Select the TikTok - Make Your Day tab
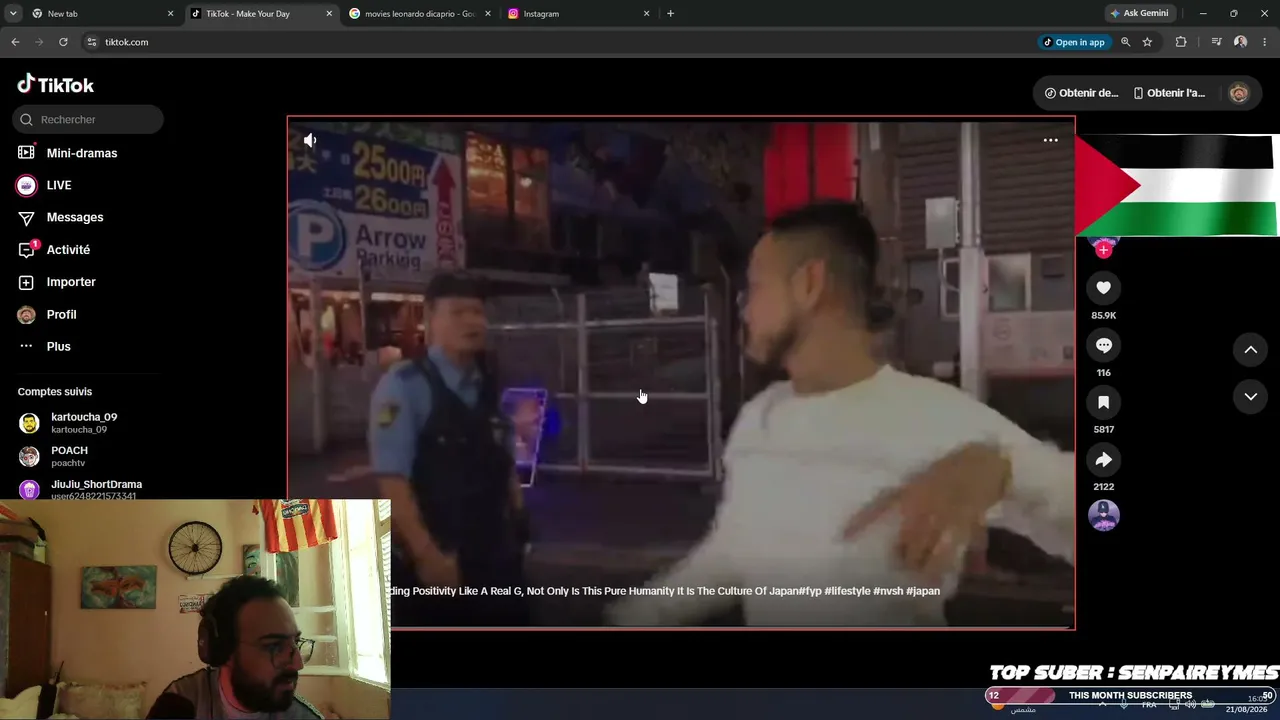The image size is (1280, 720). pos(262,14)
